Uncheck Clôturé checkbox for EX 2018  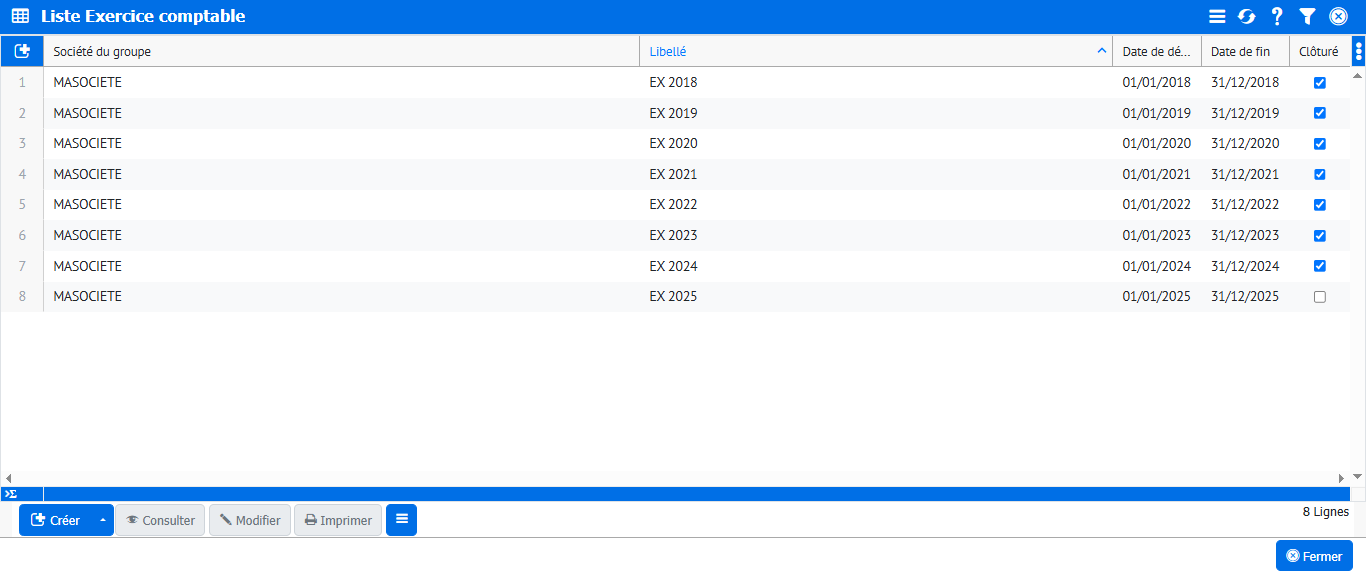[1319, 83]
